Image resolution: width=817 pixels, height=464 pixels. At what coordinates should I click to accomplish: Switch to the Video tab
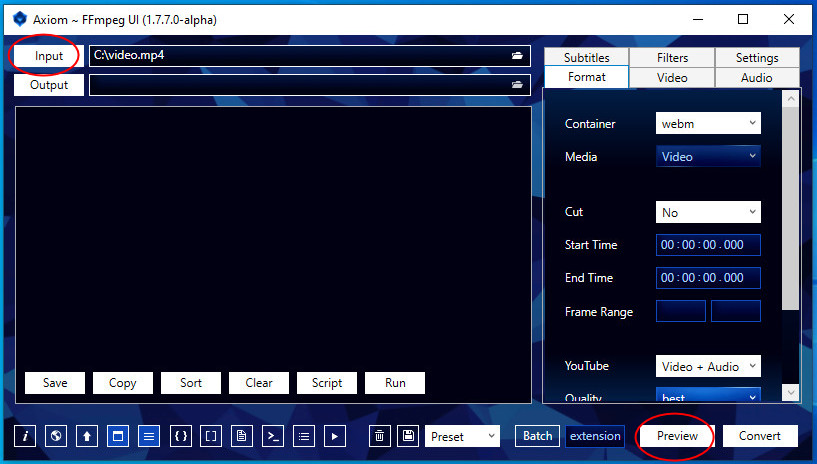coord(672,78)
